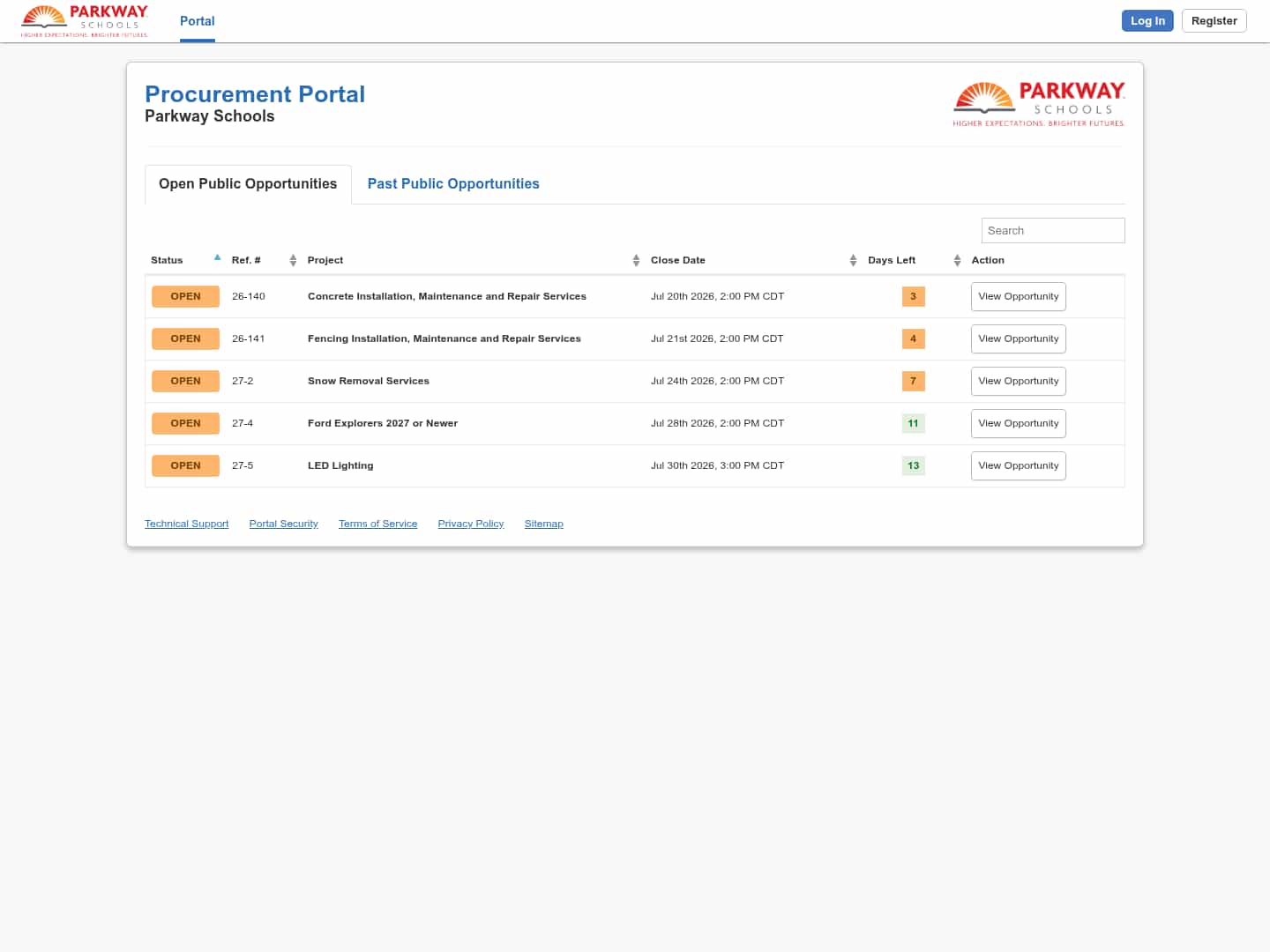This screenshot has height=952, width=1270.
Task: View Opportunity for Ford Explorers 2027
Action: click(x=1018, y=423)
